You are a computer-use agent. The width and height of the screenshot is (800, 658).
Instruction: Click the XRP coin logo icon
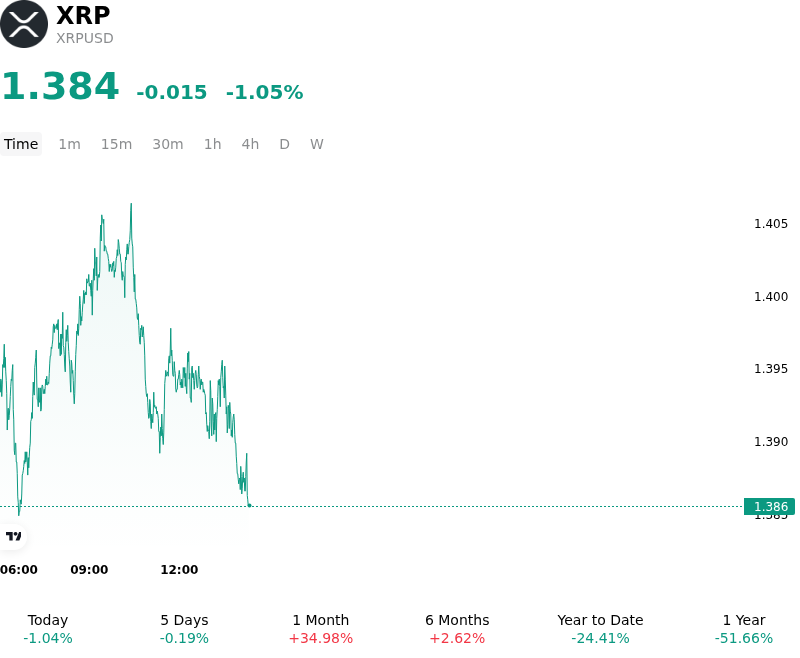[24, 24]
